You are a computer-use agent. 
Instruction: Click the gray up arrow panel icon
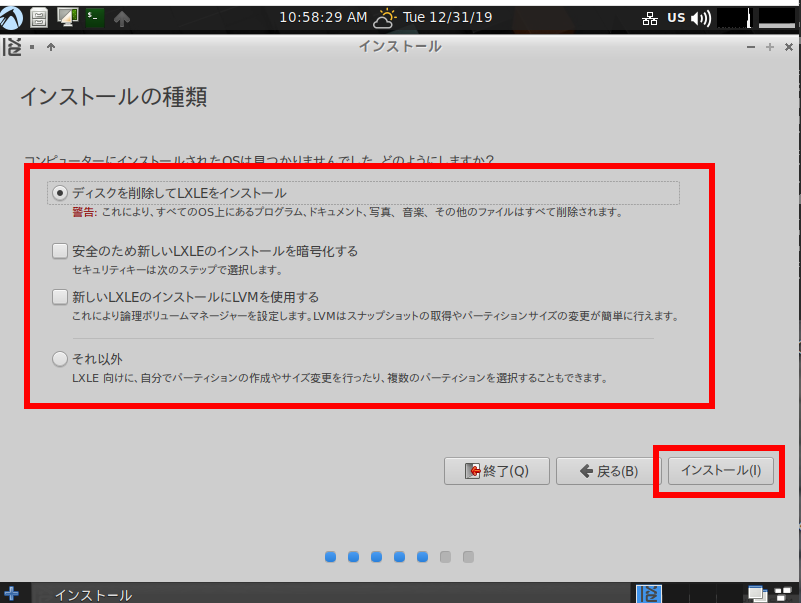click(x=122, y=19)
